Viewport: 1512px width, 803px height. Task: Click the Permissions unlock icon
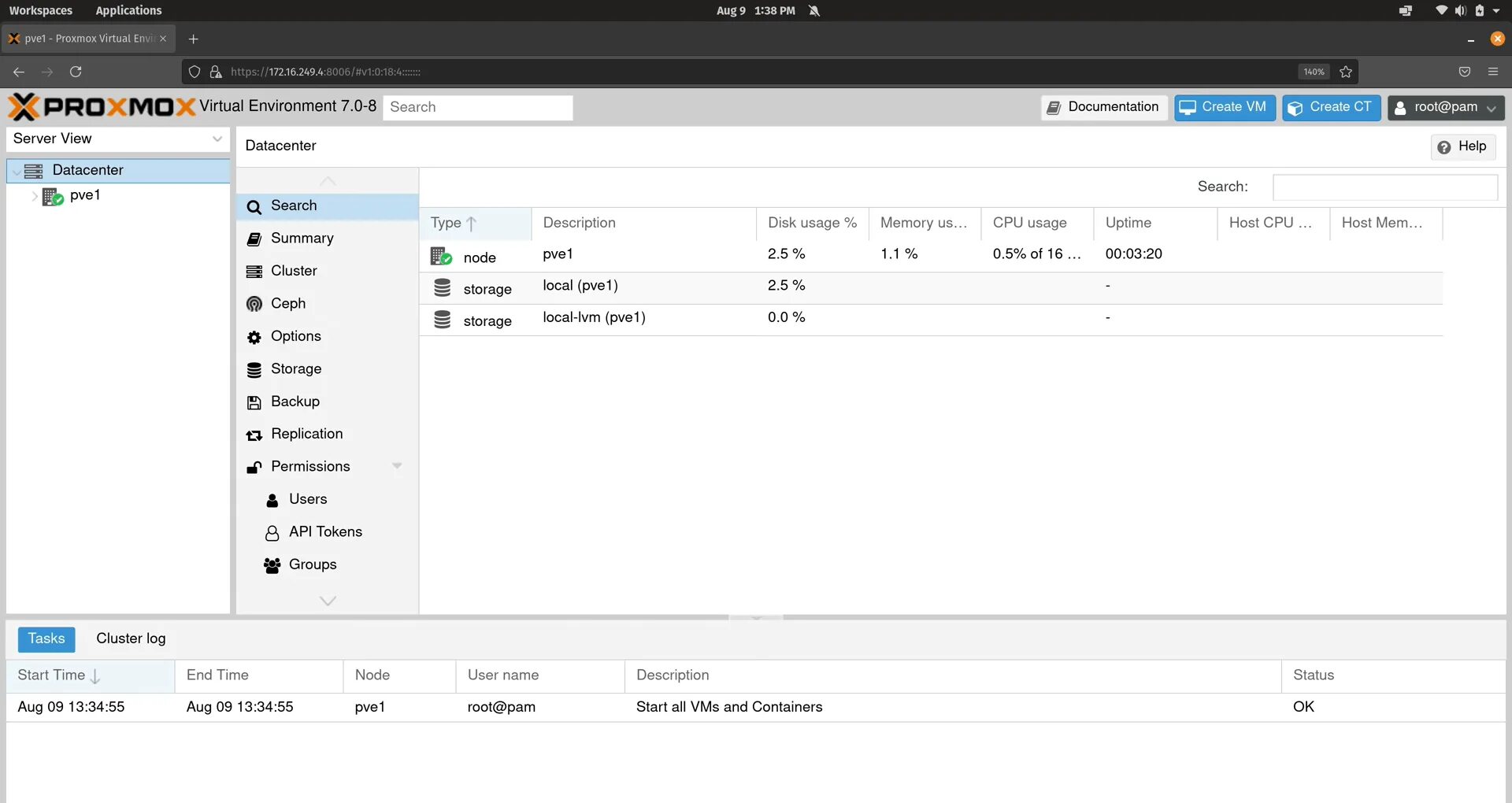pyautogui.click(x=254, y=467)
